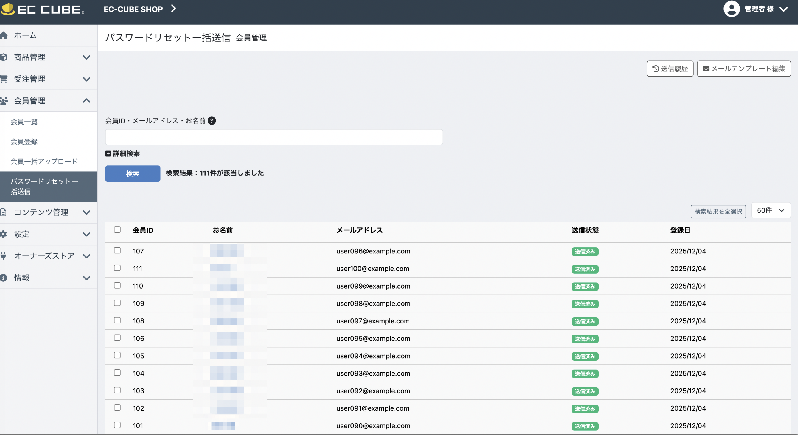The width and height of the screenshot is (798, 435).
Task: Open 会員一覧 in the sidebar
Action: coord(24,122)
